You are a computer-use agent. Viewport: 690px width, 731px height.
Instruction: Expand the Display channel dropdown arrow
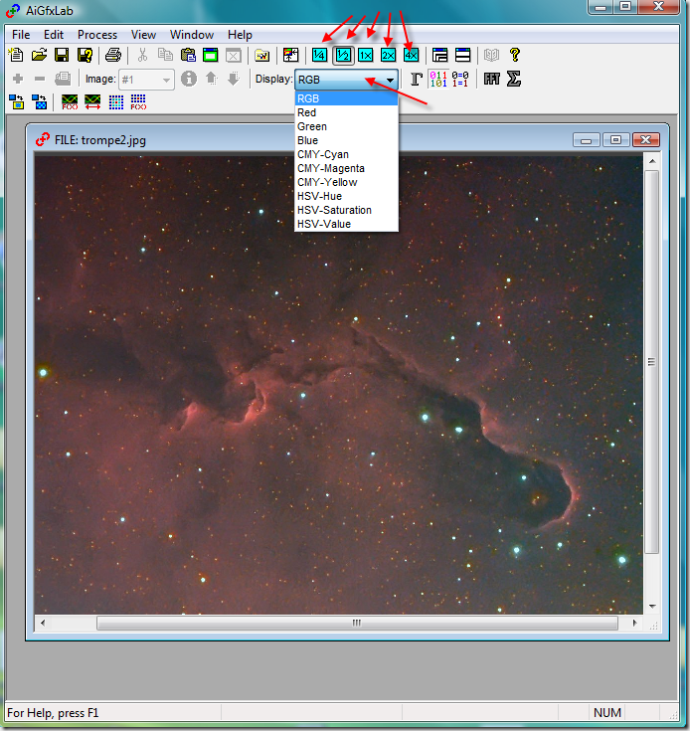389,79
